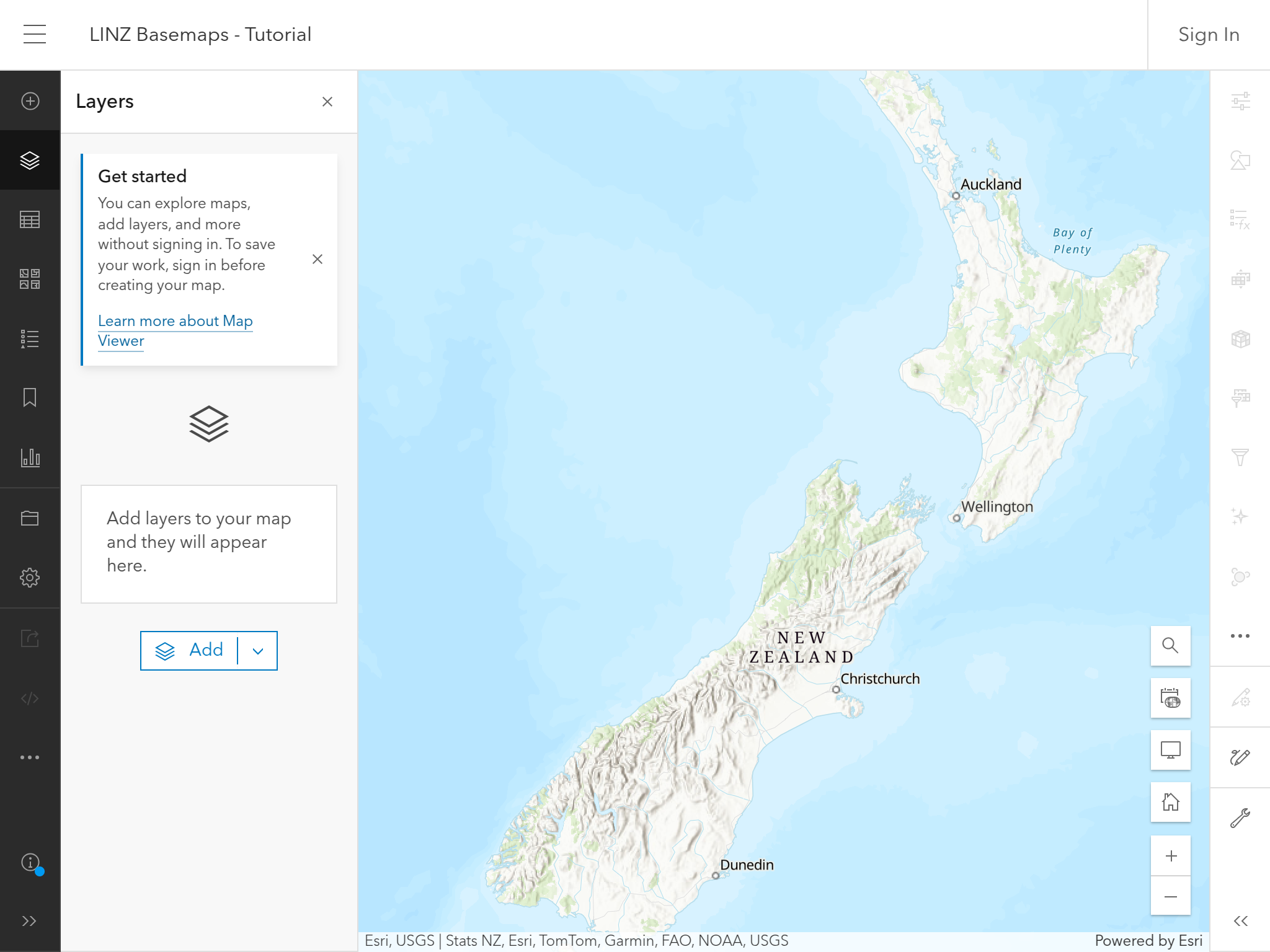Open Map properties with the gear icon
Image resolution: width=1270 pixels, height=952 pixels.
click(x=30, y=577)
